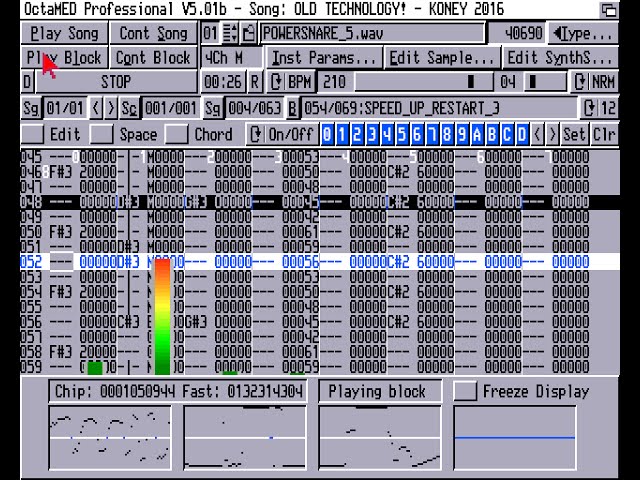Click the fourth channel oscilloscope display
The height and width of the screenshot is (480, 640).
(515, 438)
